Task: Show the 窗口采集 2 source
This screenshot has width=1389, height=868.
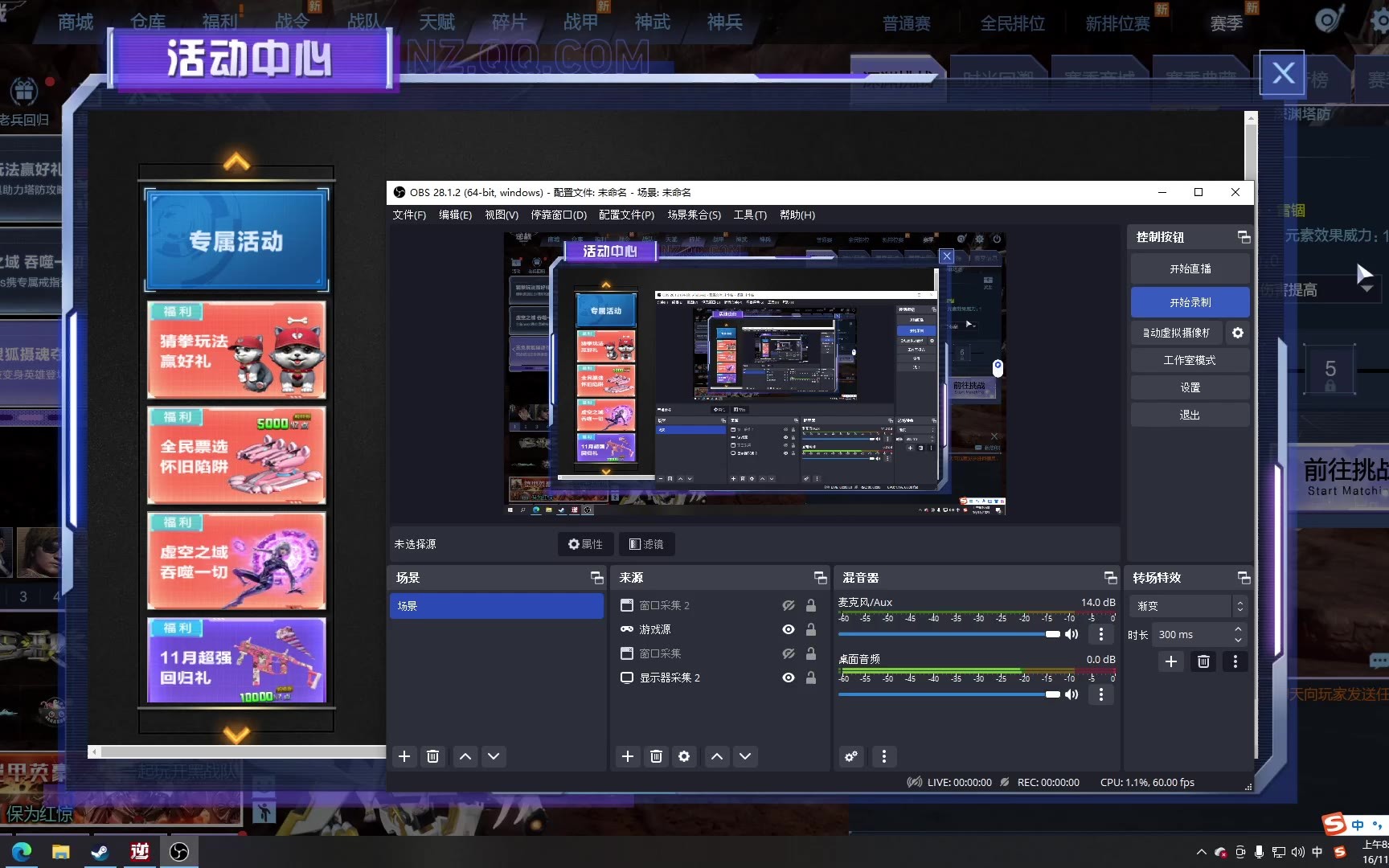Action: point(789,605)
